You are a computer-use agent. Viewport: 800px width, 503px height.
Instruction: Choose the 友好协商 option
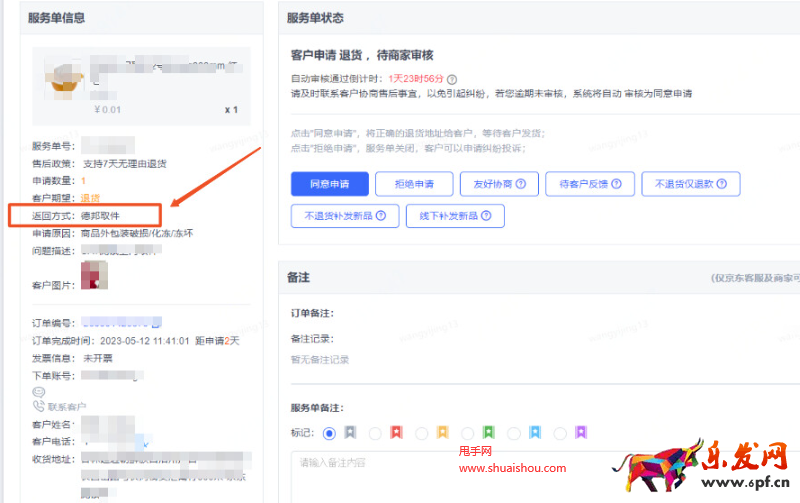tap(499, 184)
